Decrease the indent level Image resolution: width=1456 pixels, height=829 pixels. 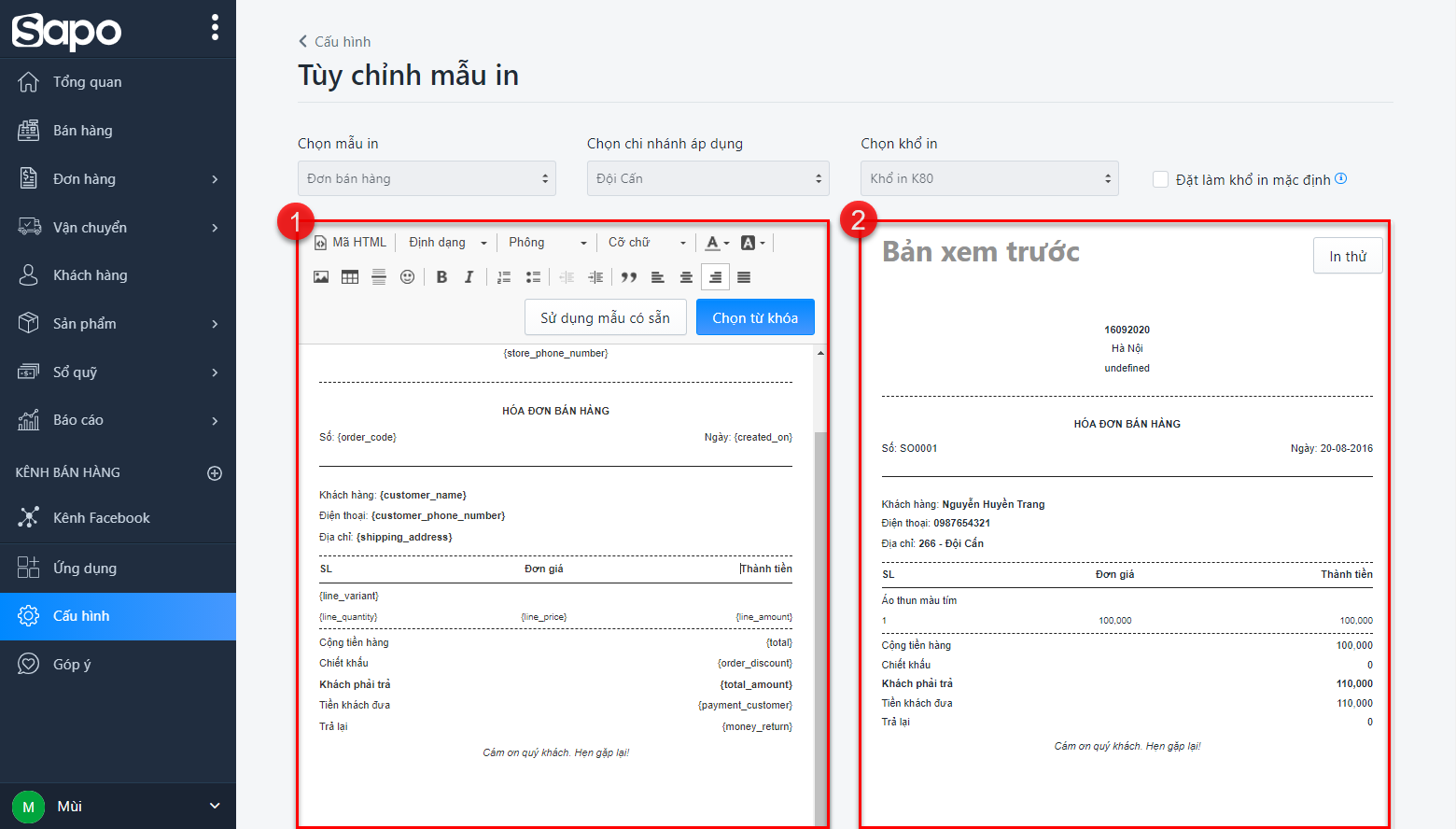[x=567, y=277]
